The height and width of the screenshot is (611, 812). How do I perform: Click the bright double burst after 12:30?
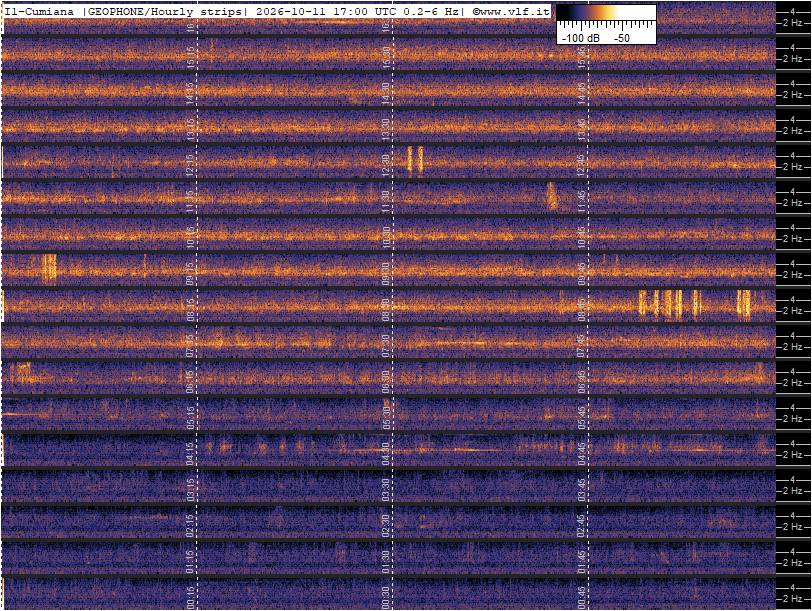tap(415, 160)
